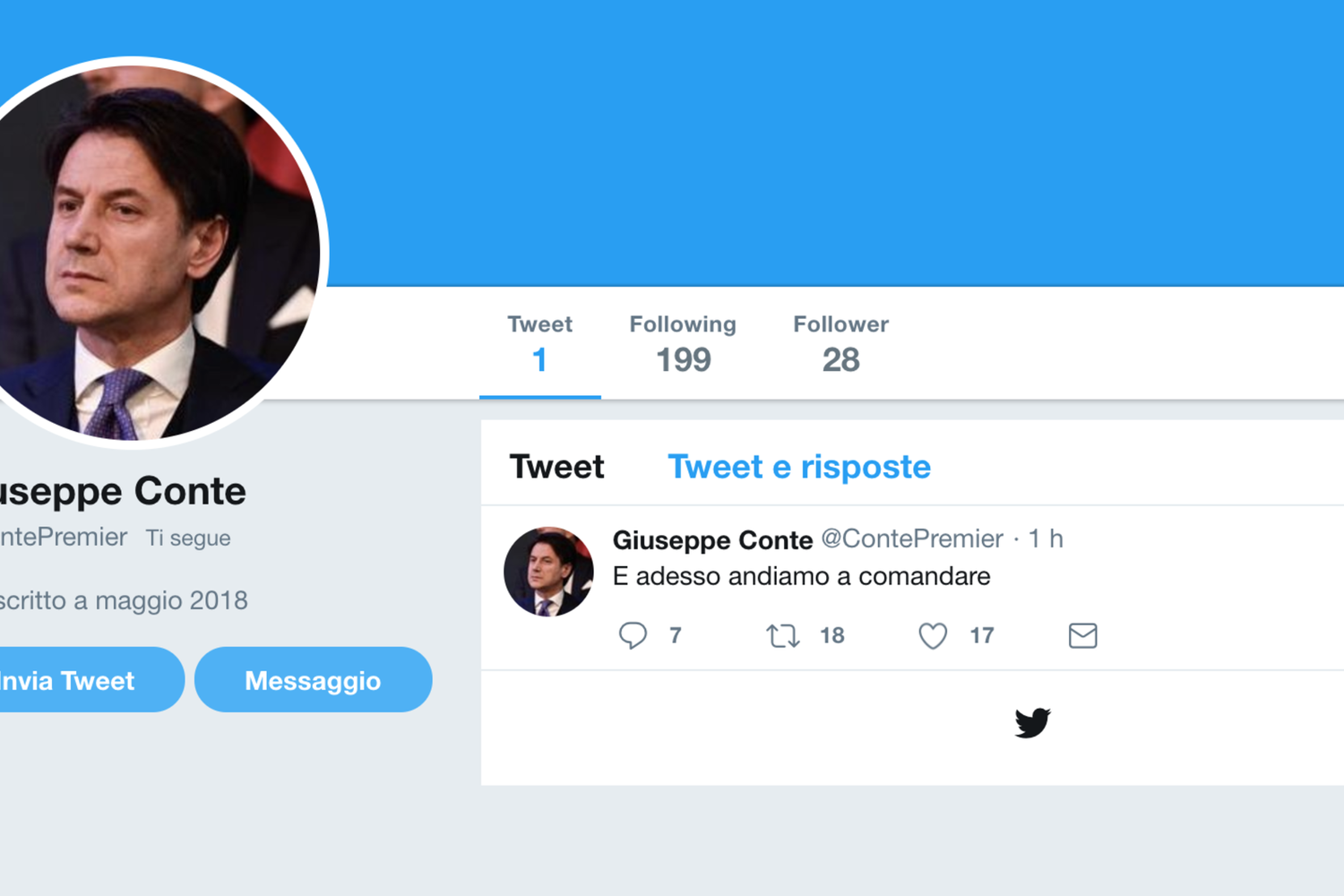Select the Tweet timeline tab heading
This screenshot has width=1344, height=896.
[556, 467]
